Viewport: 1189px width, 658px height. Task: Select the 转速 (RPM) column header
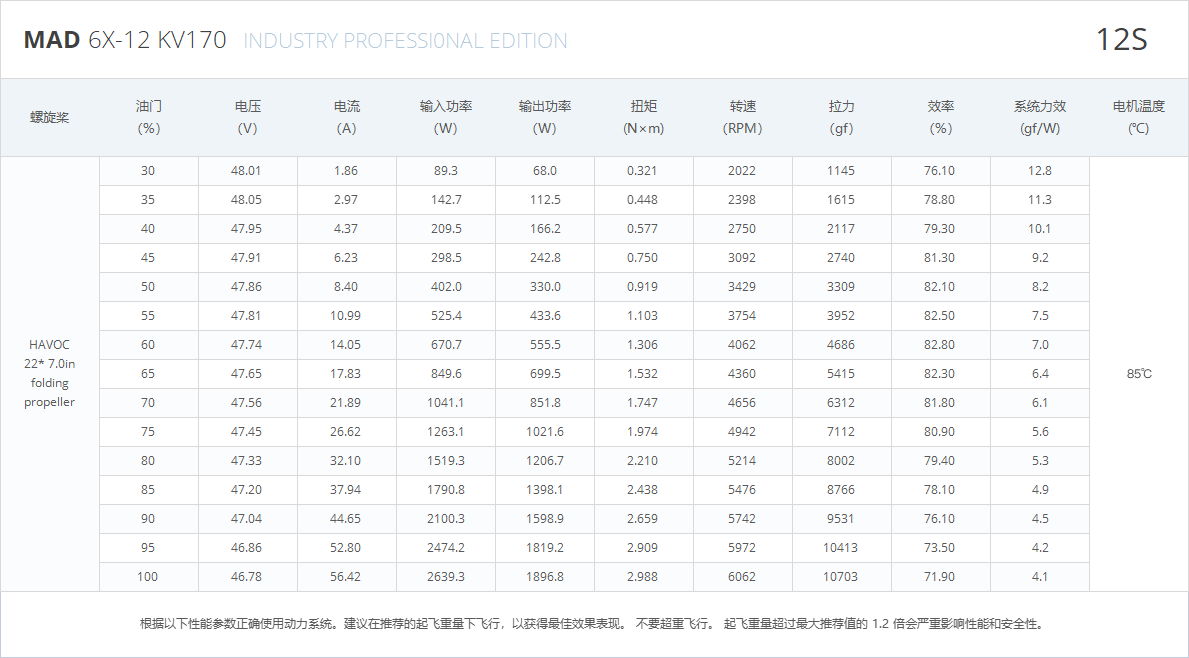(742, 118)
